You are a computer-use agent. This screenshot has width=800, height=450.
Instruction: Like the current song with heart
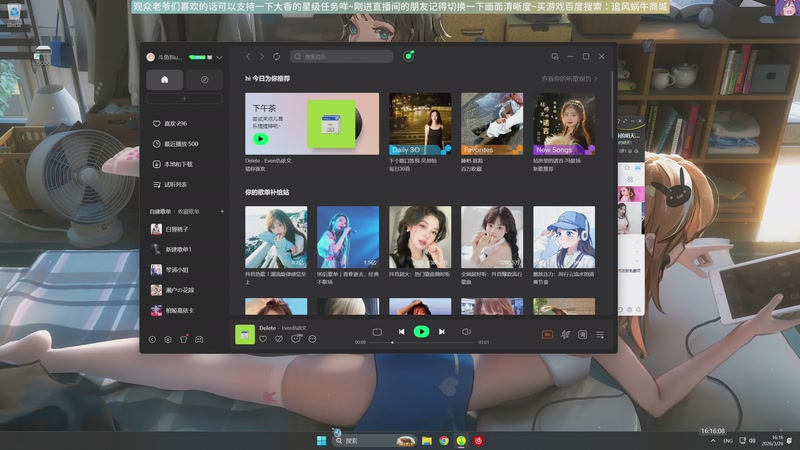click(x=263, y=339)
